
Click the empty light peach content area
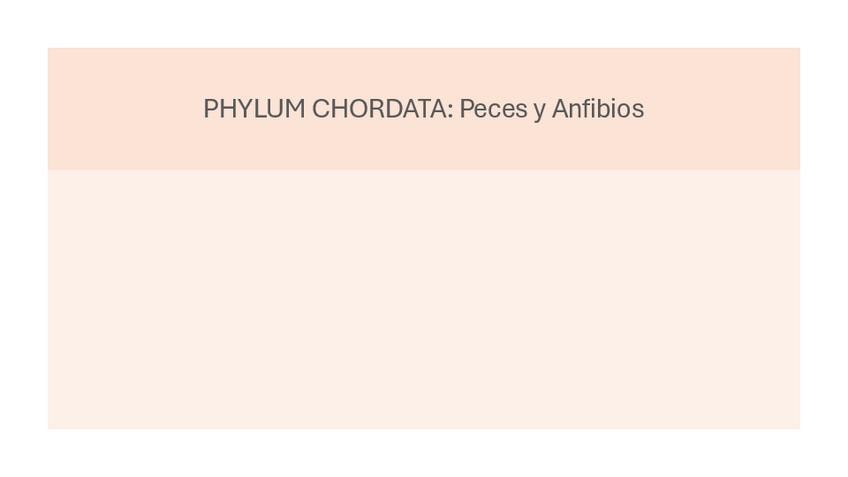point(423,300)
